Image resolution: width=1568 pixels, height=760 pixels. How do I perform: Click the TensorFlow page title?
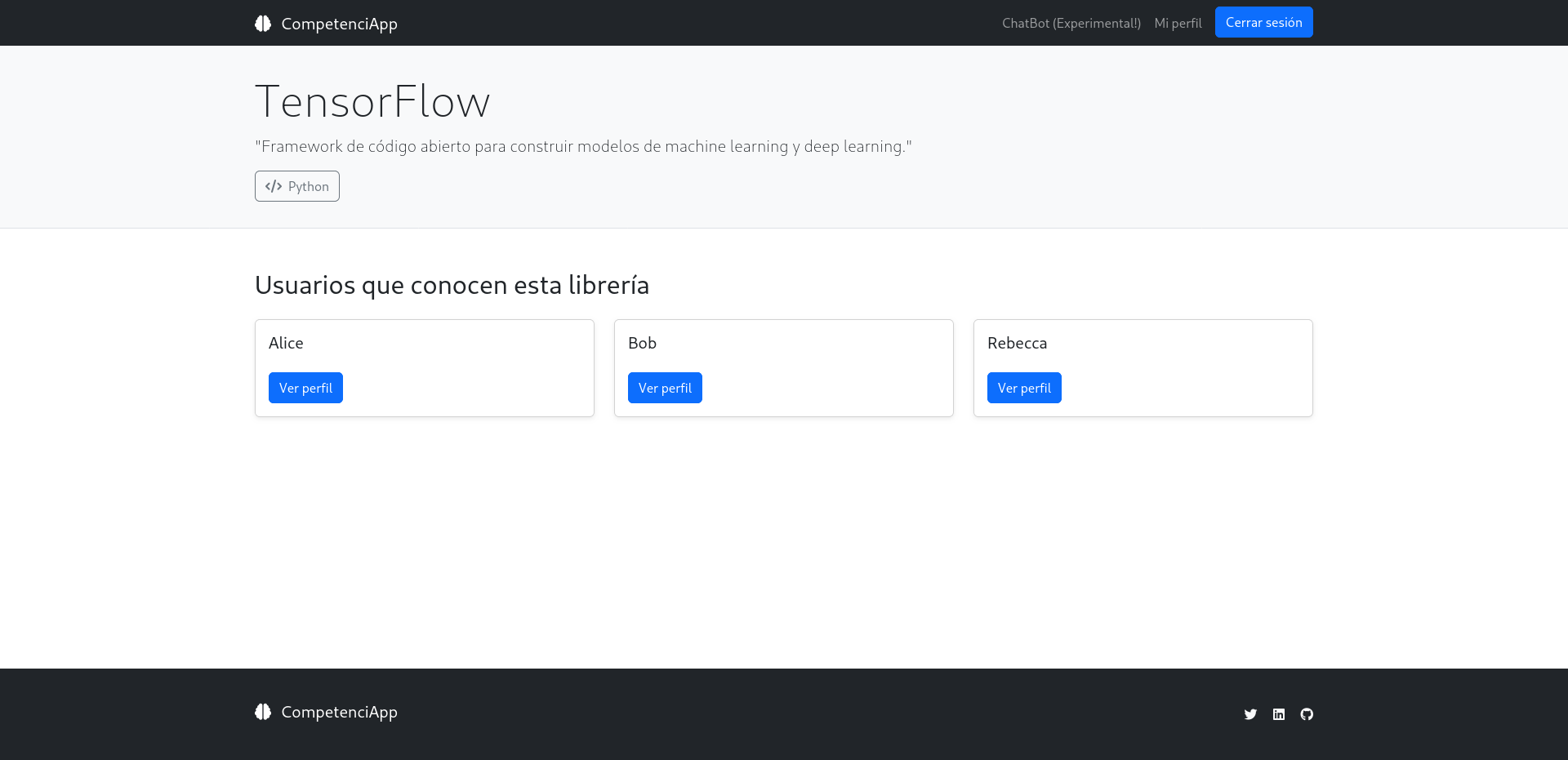(372, 101)
